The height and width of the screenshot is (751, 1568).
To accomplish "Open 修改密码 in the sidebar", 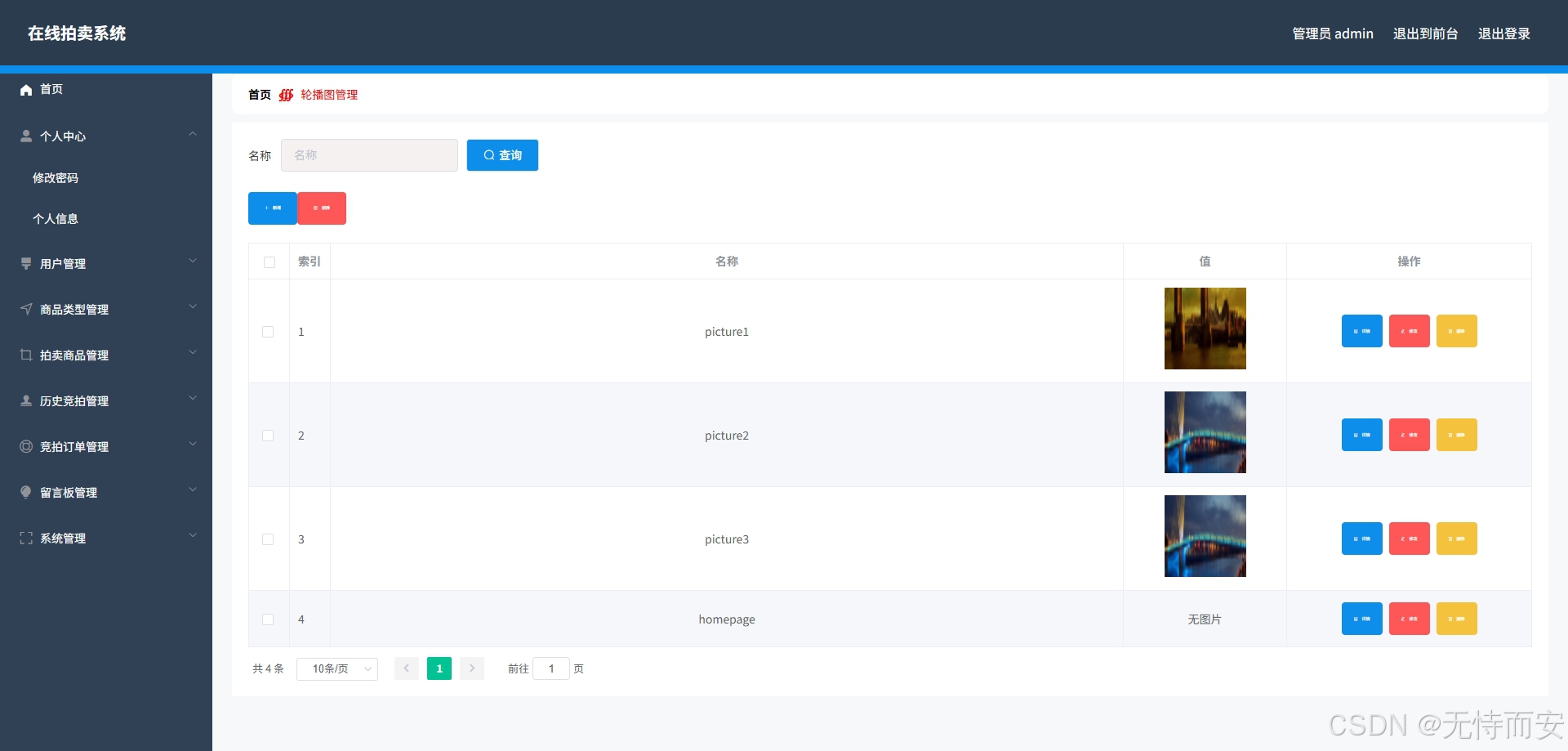I will (56, 178).
